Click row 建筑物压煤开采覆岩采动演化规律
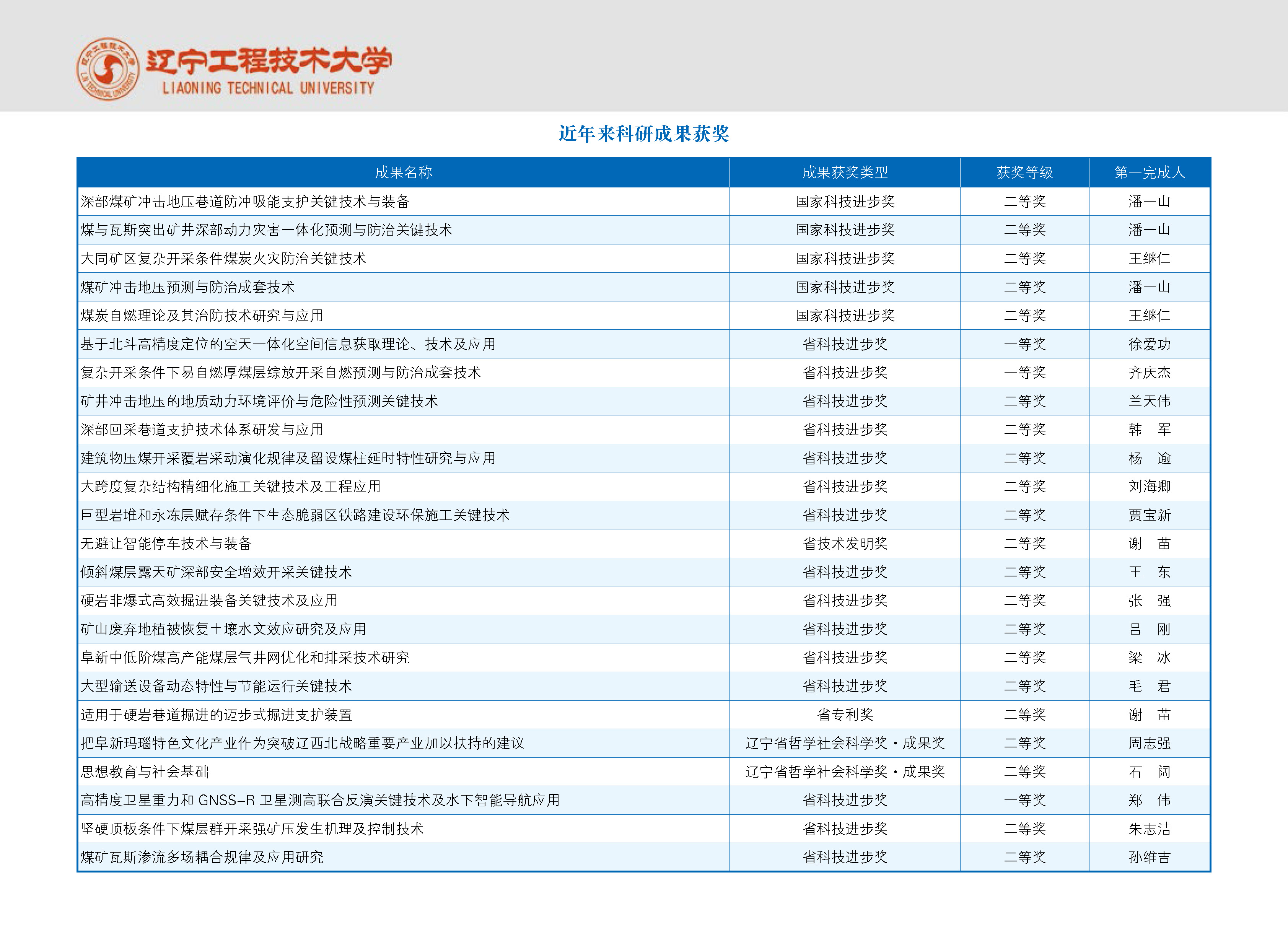The height and width of the screenshot is (949, 1288). tap(643, 458)
